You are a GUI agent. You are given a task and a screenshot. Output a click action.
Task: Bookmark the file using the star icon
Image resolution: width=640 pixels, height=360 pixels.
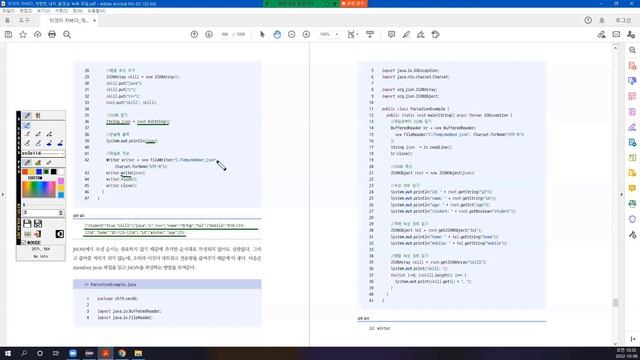point(23,35)
